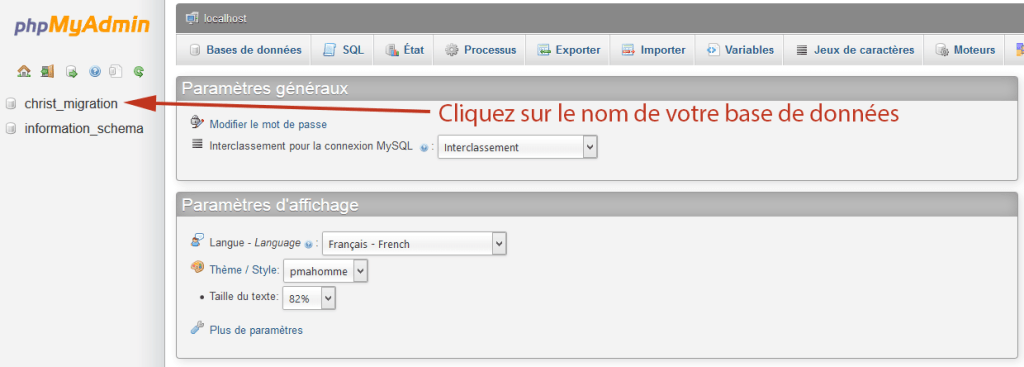Open the Taille du texte 82% dropdown
1024x367 pixels.
tap(308, 298)
